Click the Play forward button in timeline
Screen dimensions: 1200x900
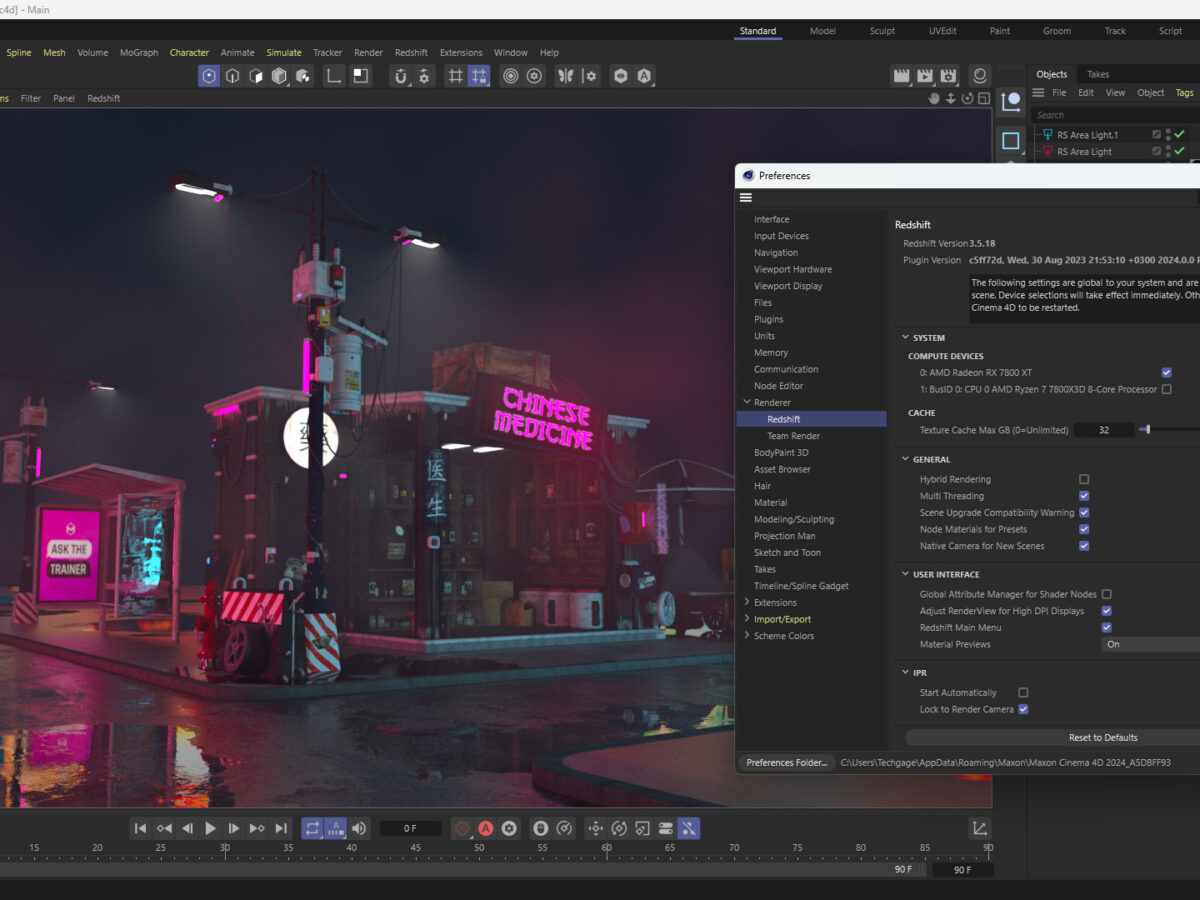210,828
